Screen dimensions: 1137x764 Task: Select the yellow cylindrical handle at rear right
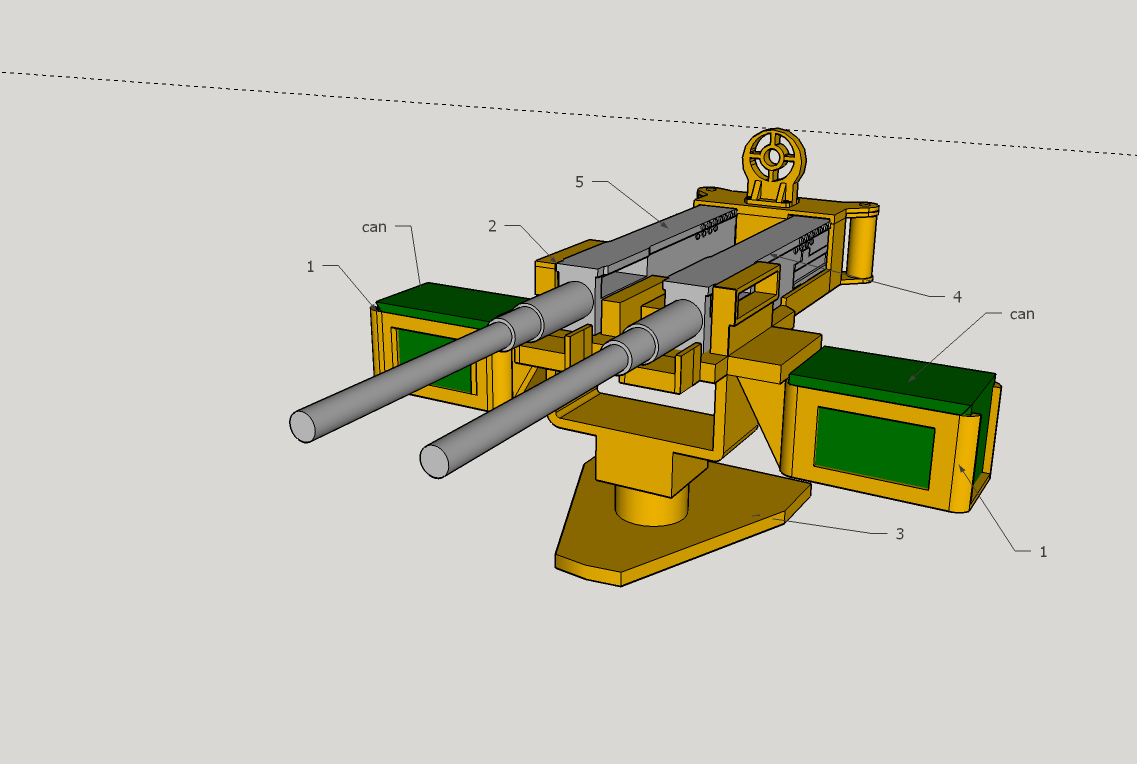click(861, 246)
